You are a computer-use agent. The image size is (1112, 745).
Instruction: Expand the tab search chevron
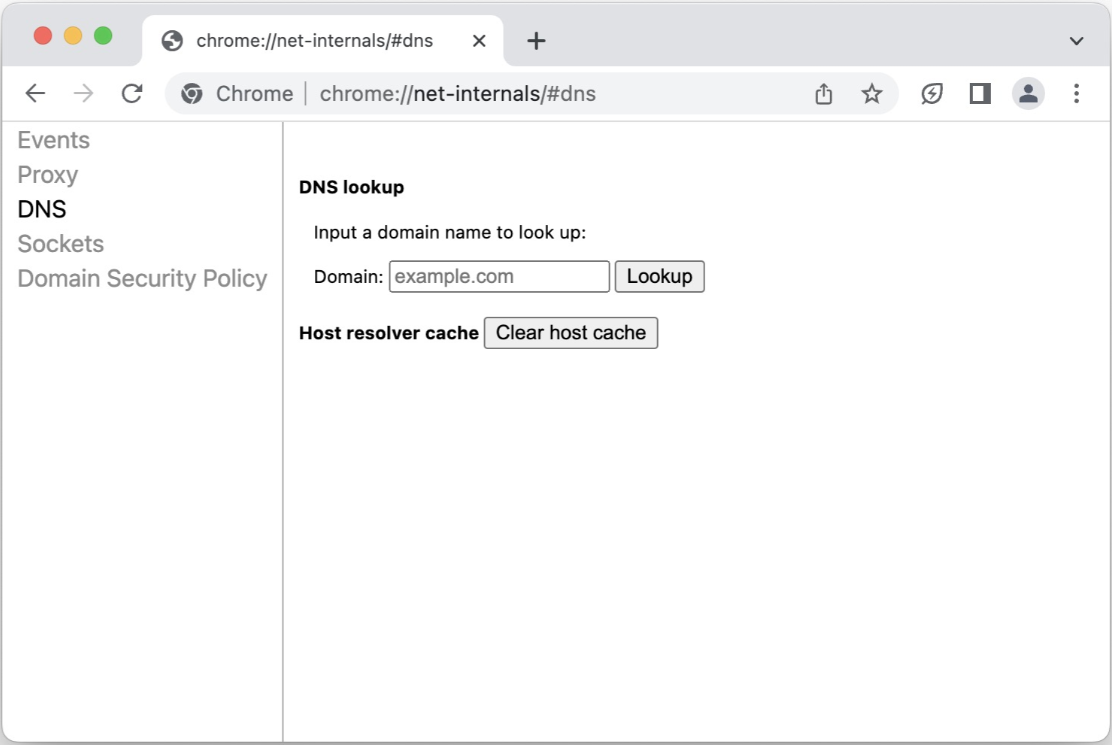click(1076, 41)
